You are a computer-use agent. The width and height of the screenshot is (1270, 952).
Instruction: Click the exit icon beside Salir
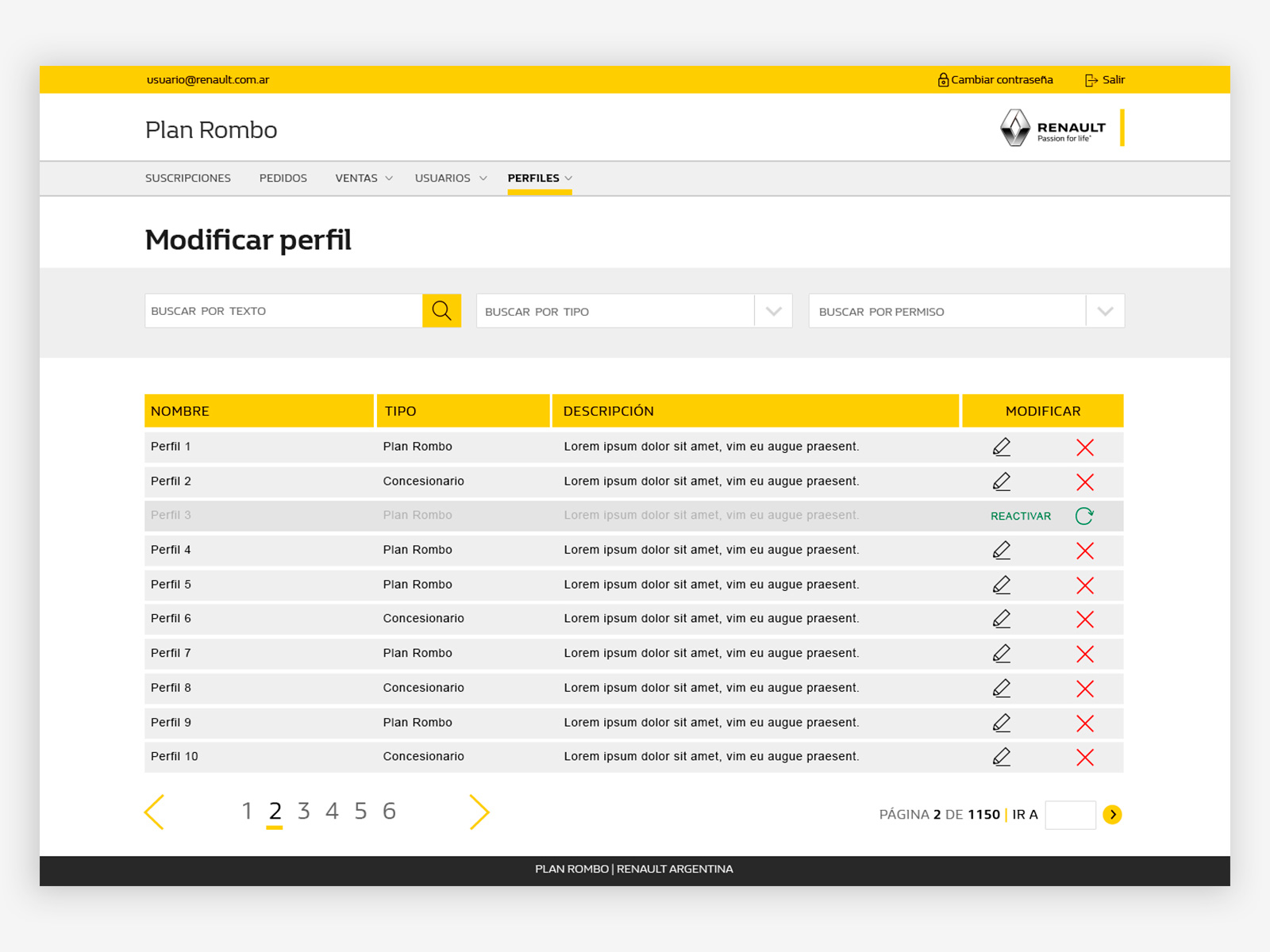pyautogui.click(x=1091, y=80)
